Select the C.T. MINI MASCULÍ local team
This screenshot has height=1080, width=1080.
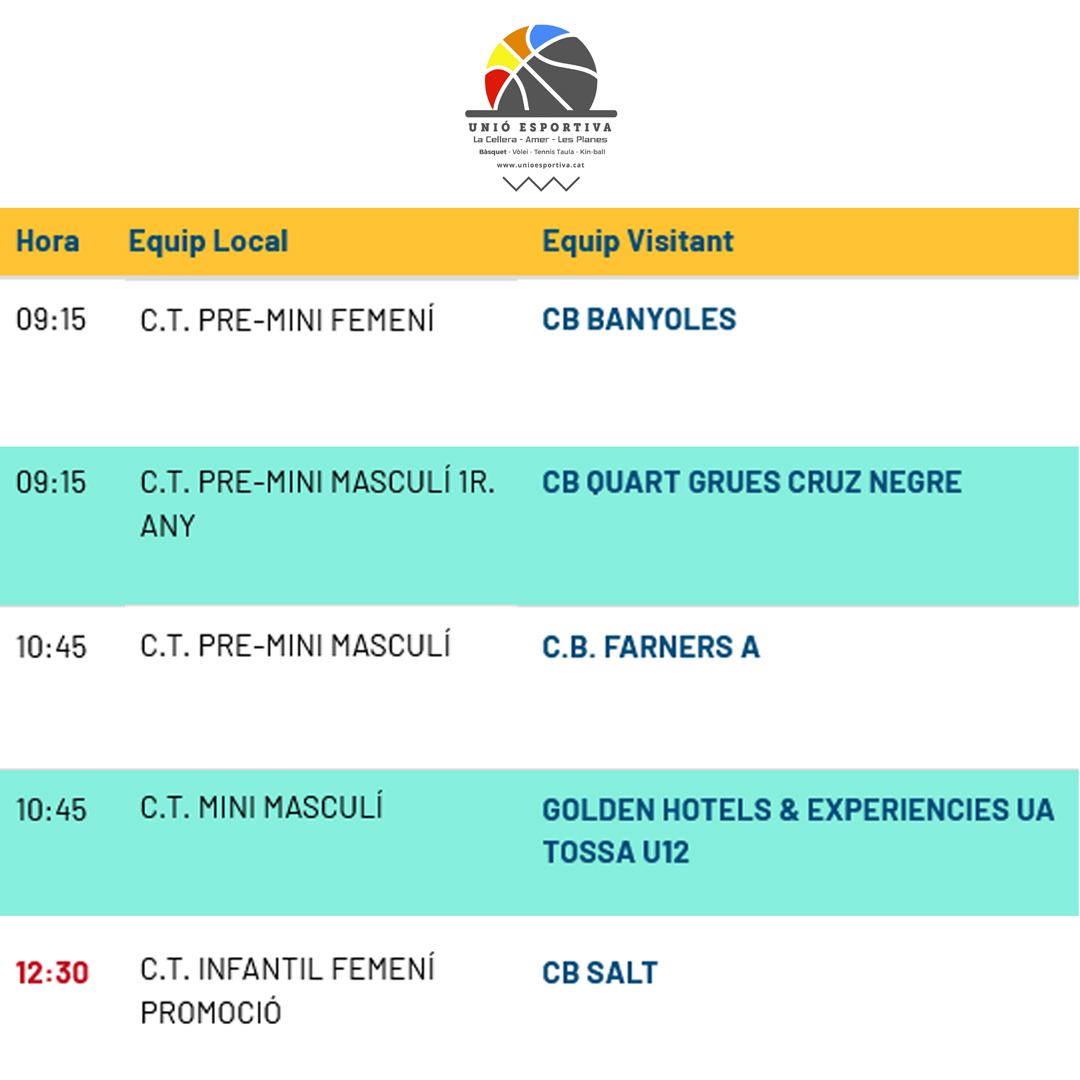click(261, 808)
